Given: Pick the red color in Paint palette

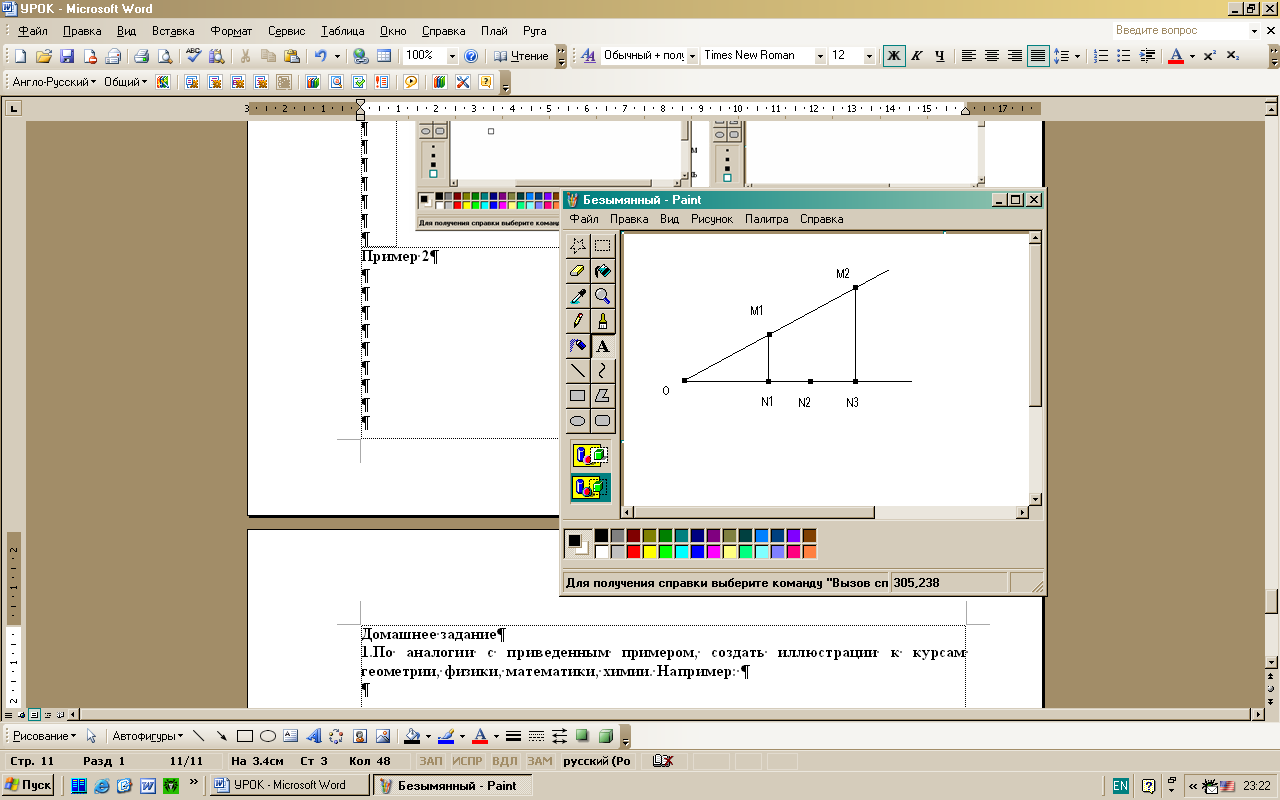Looking at the screenshot, I should point(633,551).
